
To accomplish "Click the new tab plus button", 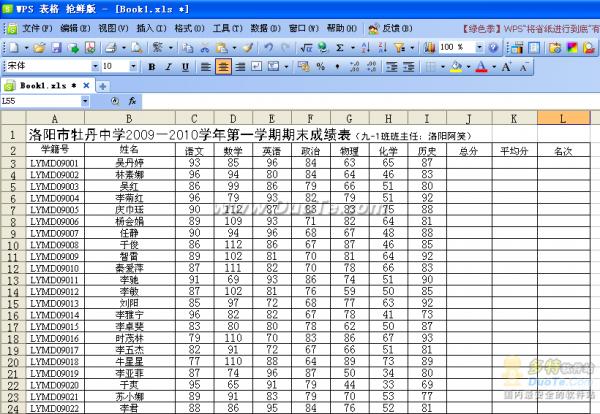I will 102,86.
